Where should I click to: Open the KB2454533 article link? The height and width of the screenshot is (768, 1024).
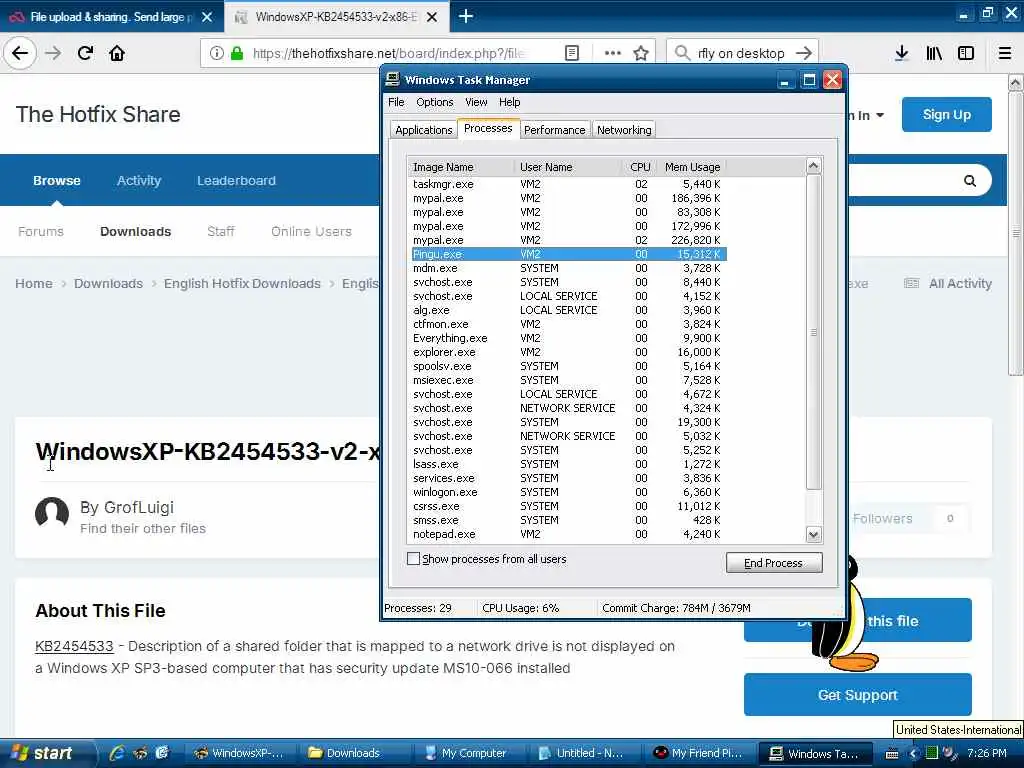tap(74, 647)
